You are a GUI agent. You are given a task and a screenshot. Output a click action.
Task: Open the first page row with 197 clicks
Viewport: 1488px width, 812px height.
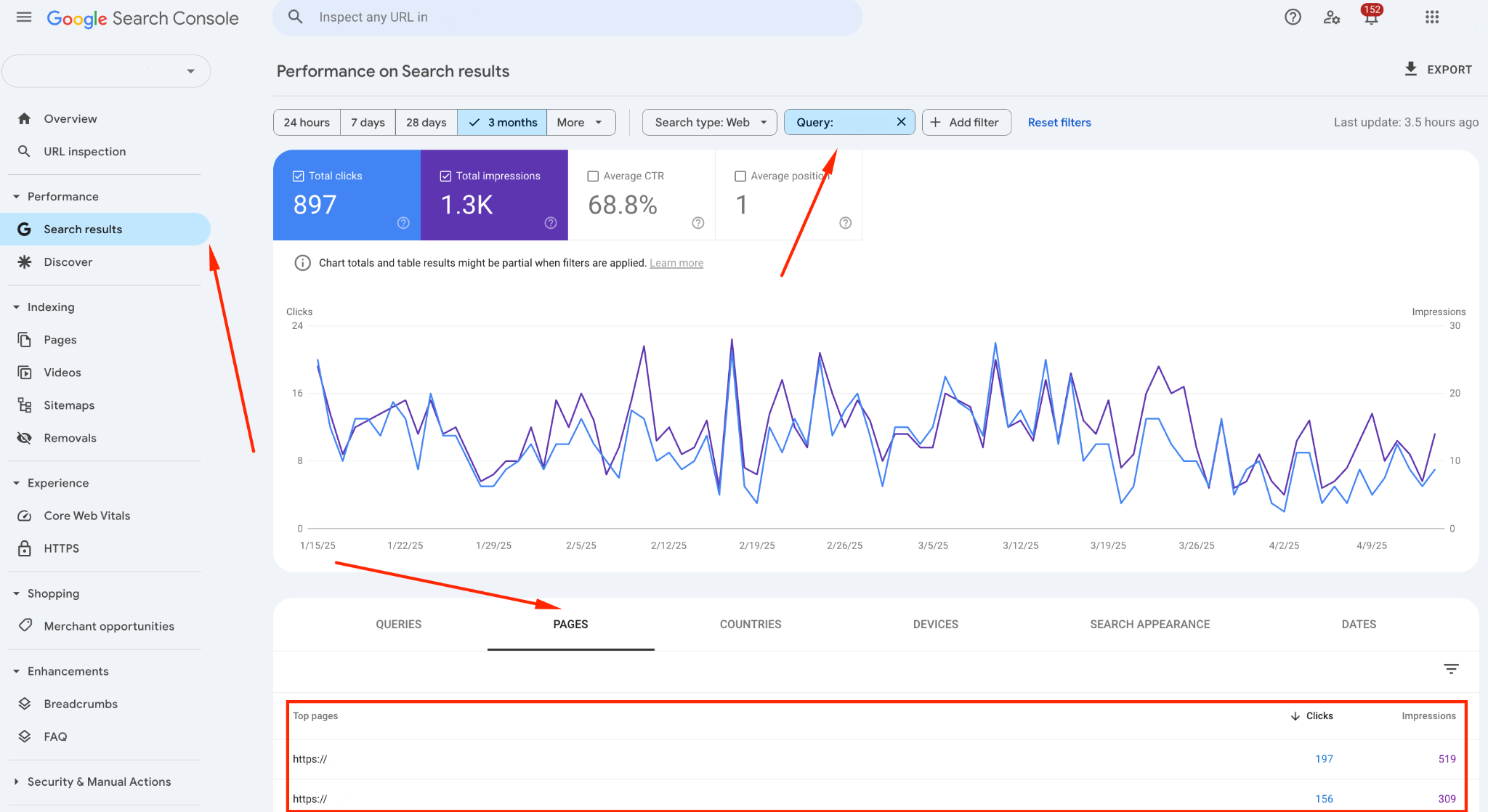tap(876, 759)
